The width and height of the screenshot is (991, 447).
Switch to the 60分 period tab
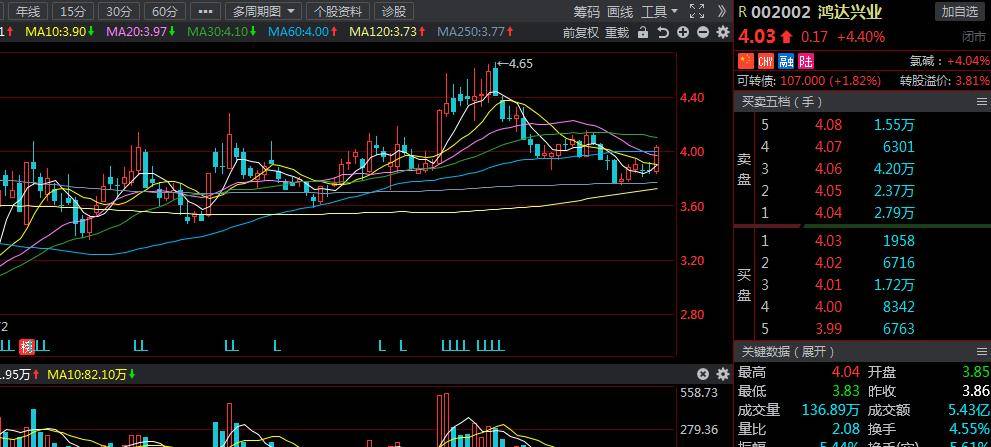(x=165, y=11)
